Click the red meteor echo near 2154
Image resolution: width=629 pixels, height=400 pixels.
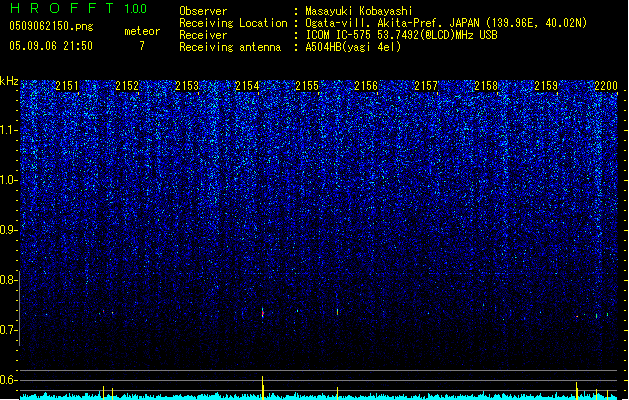click(263, 313)
